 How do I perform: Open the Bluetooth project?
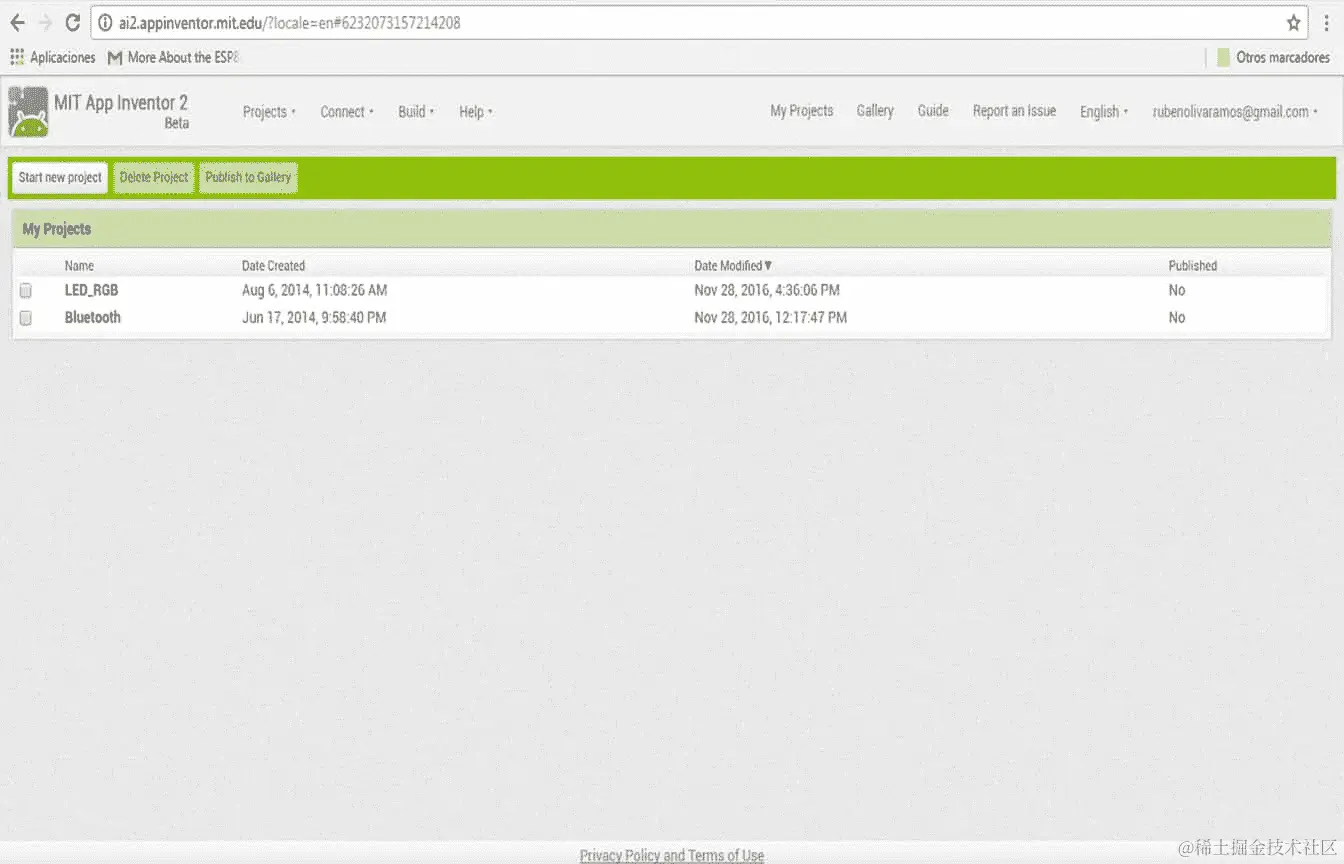point(92,317)
